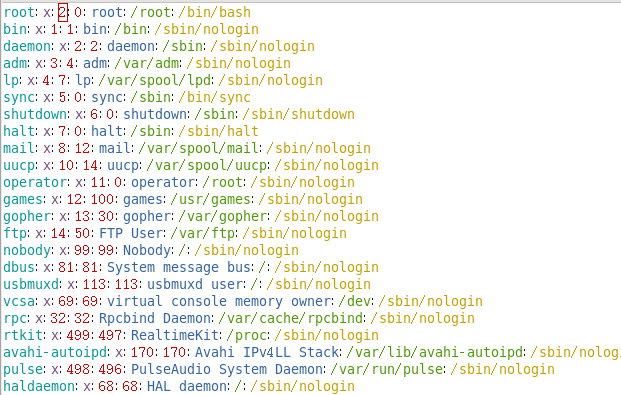Place cursor on 'adm' username at line start
Screen dimensions: 621x395
(15, 63)
